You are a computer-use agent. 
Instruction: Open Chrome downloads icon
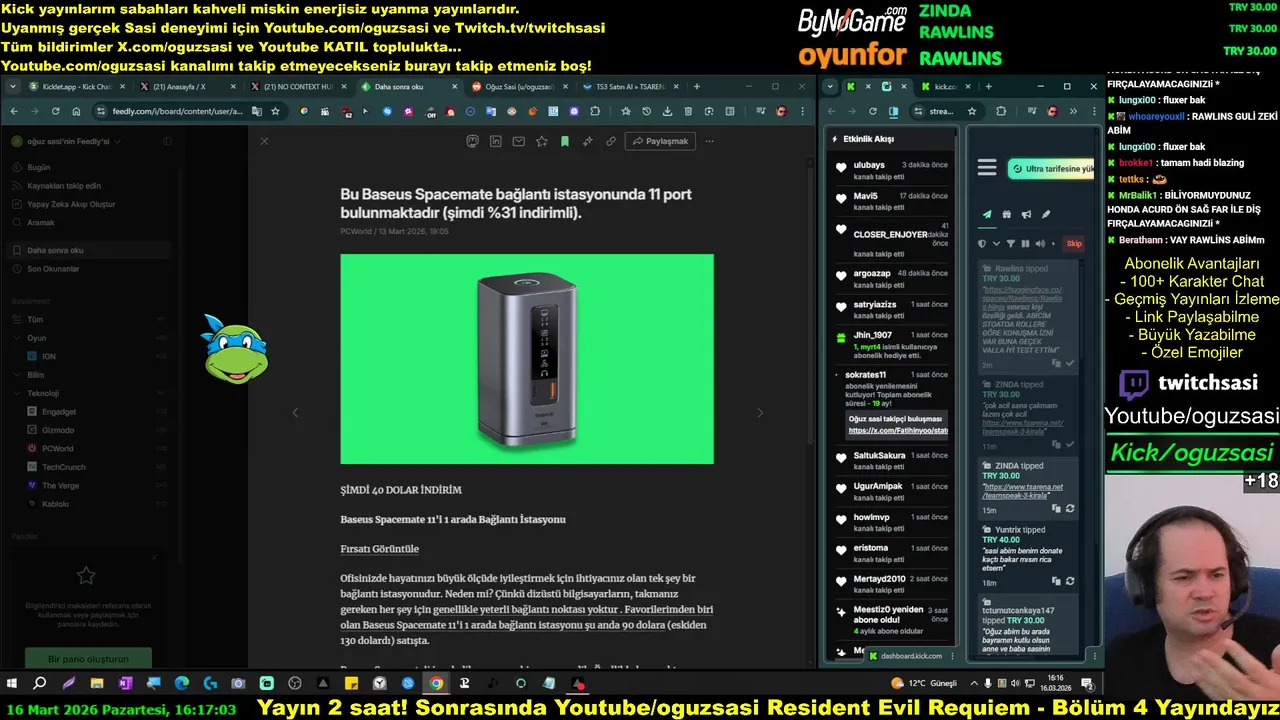pyautogui.click(x=667, y=111)
